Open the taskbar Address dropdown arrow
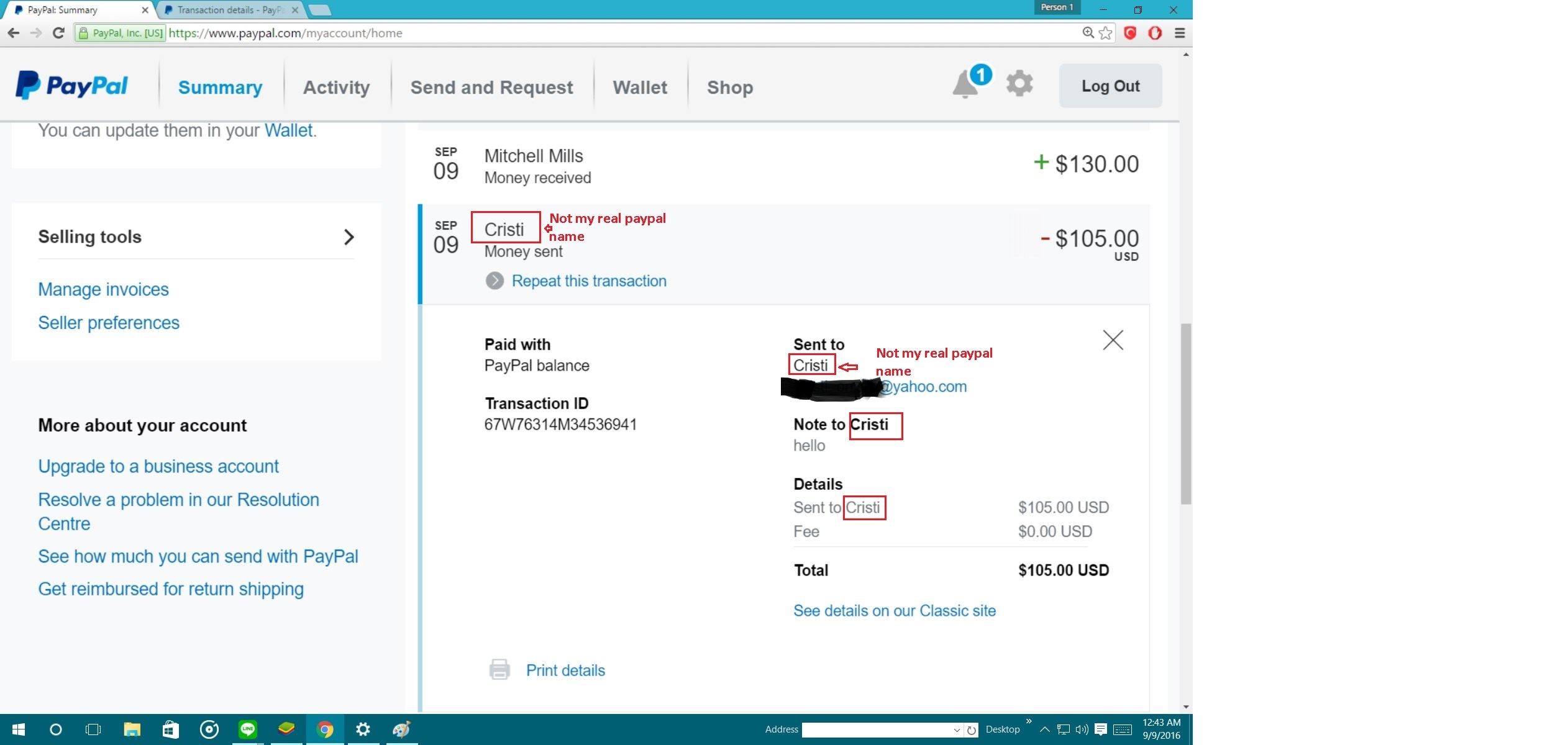This screenshot has height=745, width=1568. tap(957, 729)
